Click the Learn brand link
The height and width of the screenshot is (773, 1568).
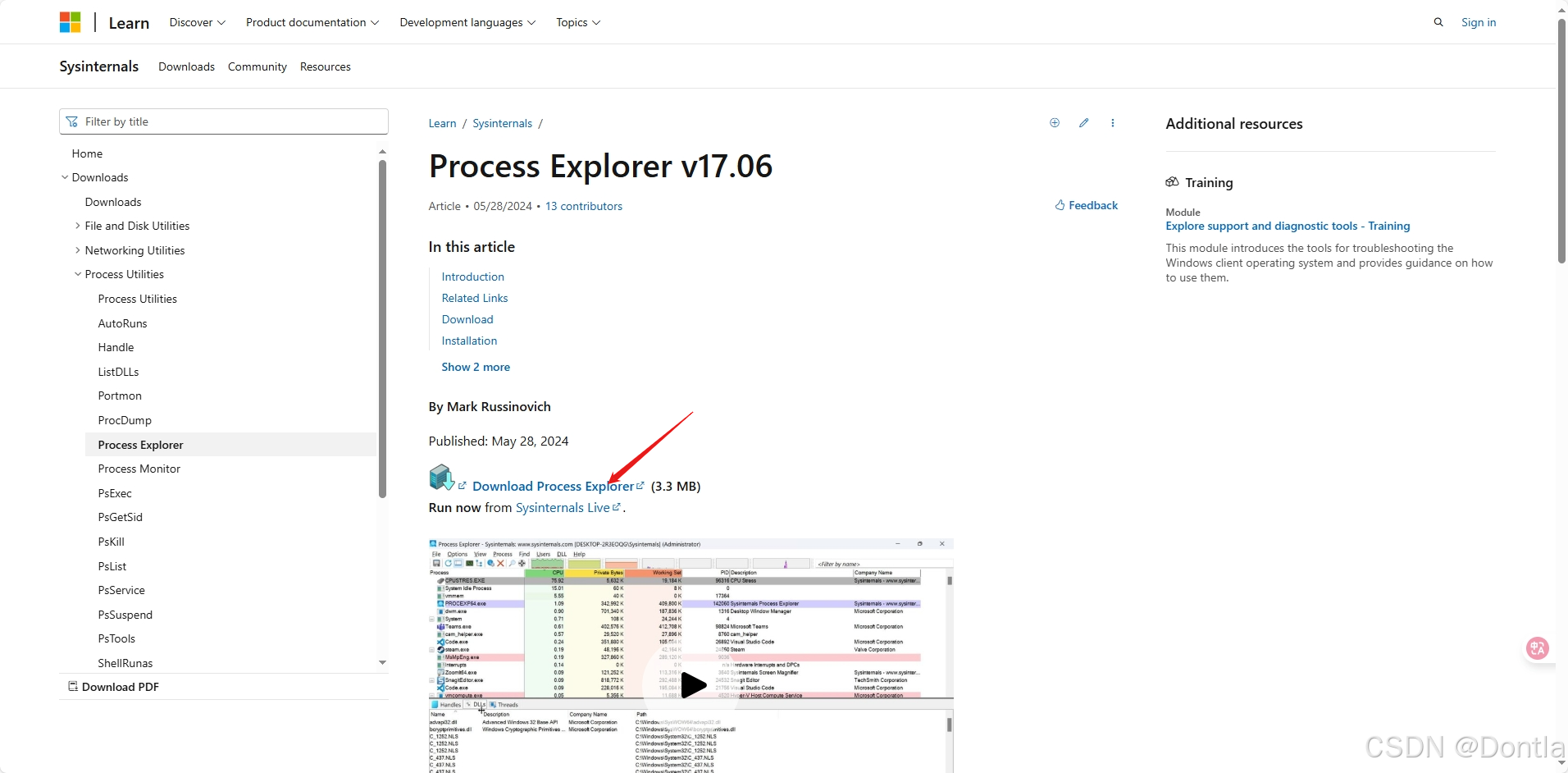point(129,23)
